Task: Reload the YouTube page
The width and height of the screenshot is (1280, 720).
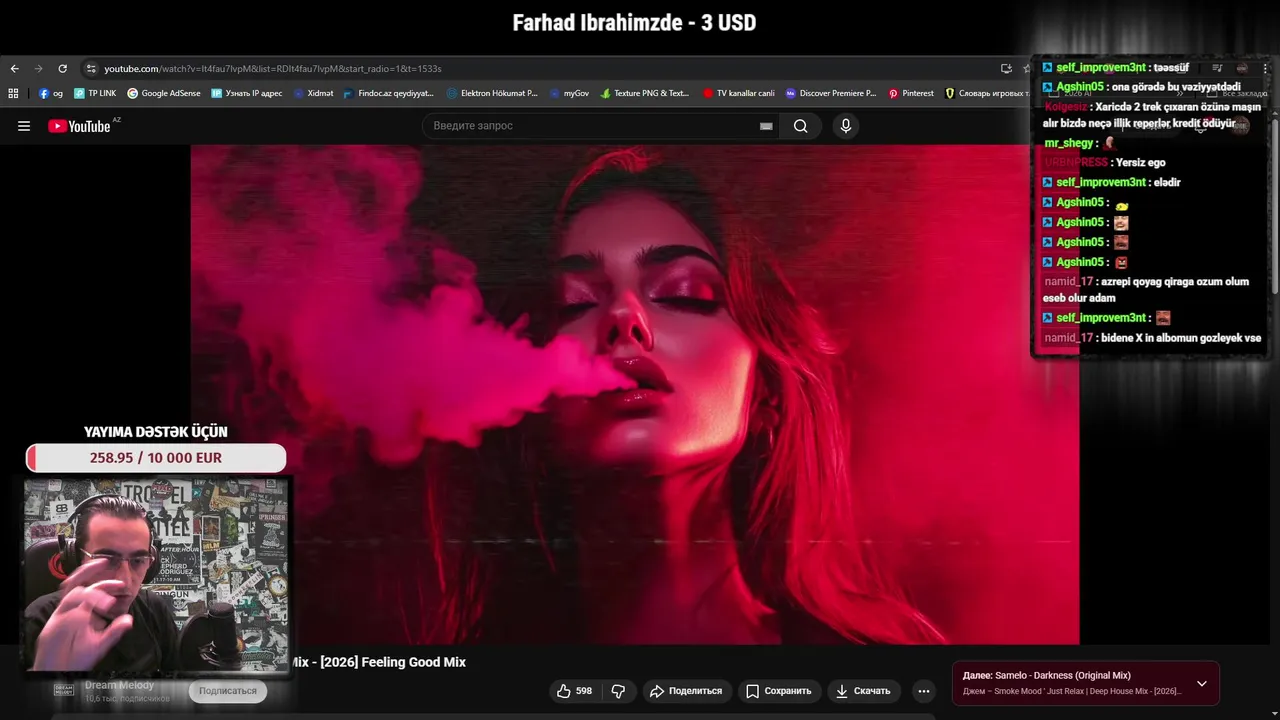Action: pos(62,69)
